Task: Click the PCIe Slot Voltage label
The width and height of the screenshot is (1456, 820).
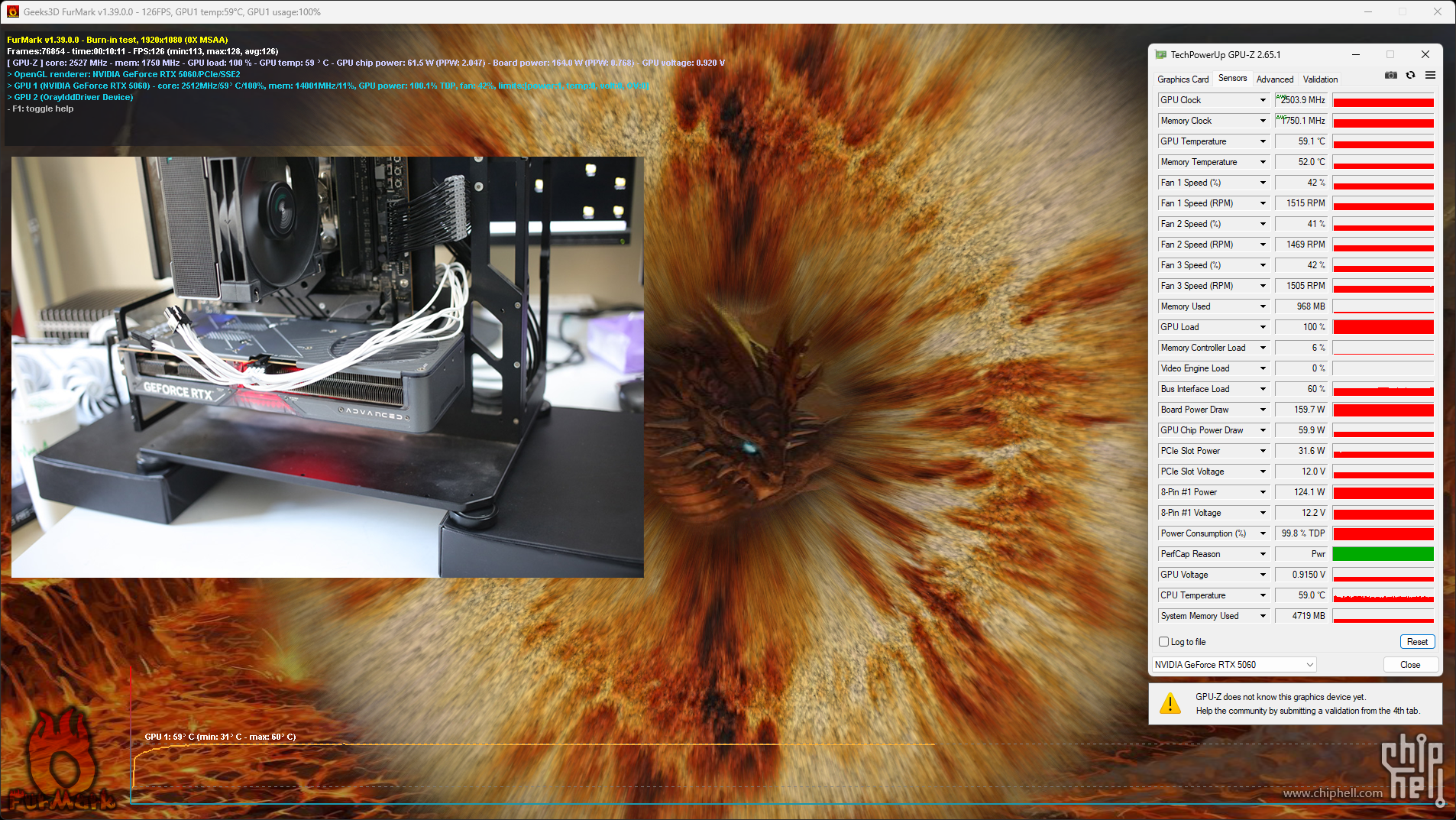Action: click(1192, 472)
